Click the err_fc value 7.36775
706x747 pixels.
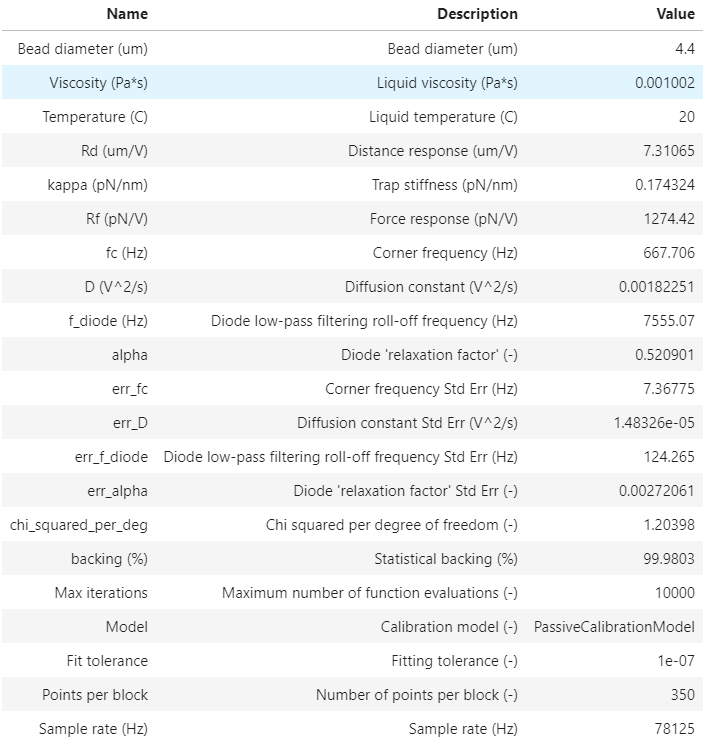click(669, 389)
